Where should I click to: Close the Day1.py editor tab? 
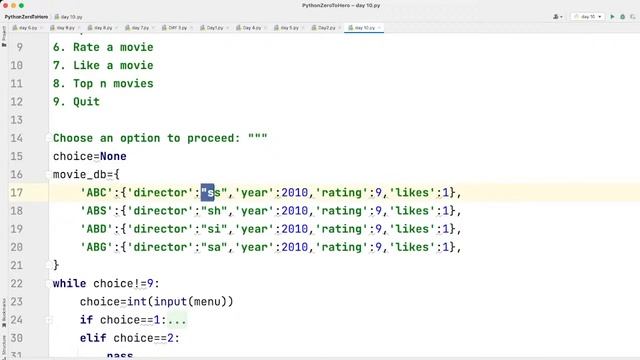(x=227, y=28)
